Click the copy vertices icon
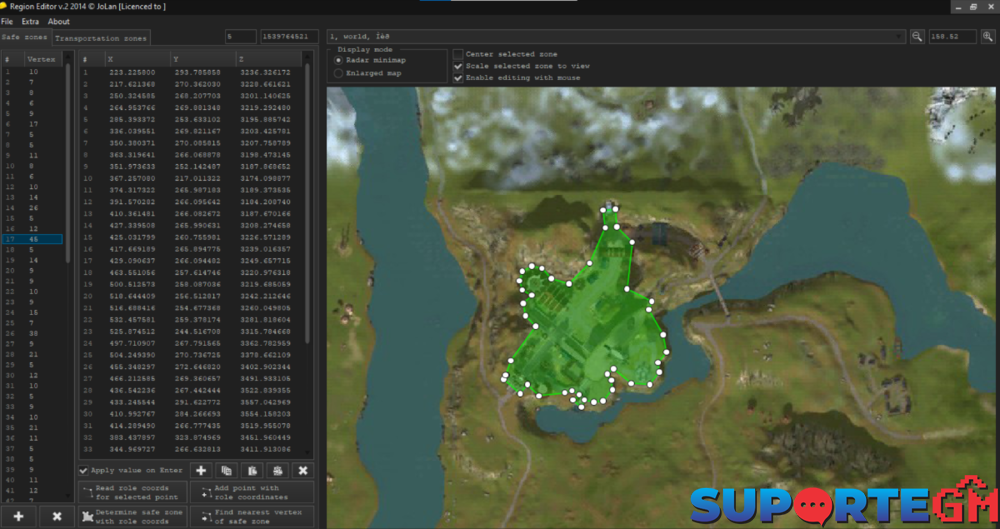The image size is (1000, 529). 226,470
